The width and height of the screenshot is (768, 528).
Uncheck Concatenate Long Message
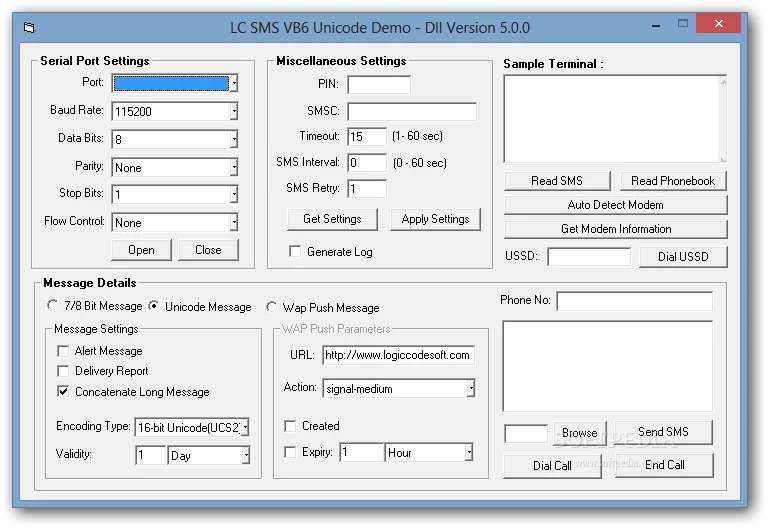pos(63,391)
